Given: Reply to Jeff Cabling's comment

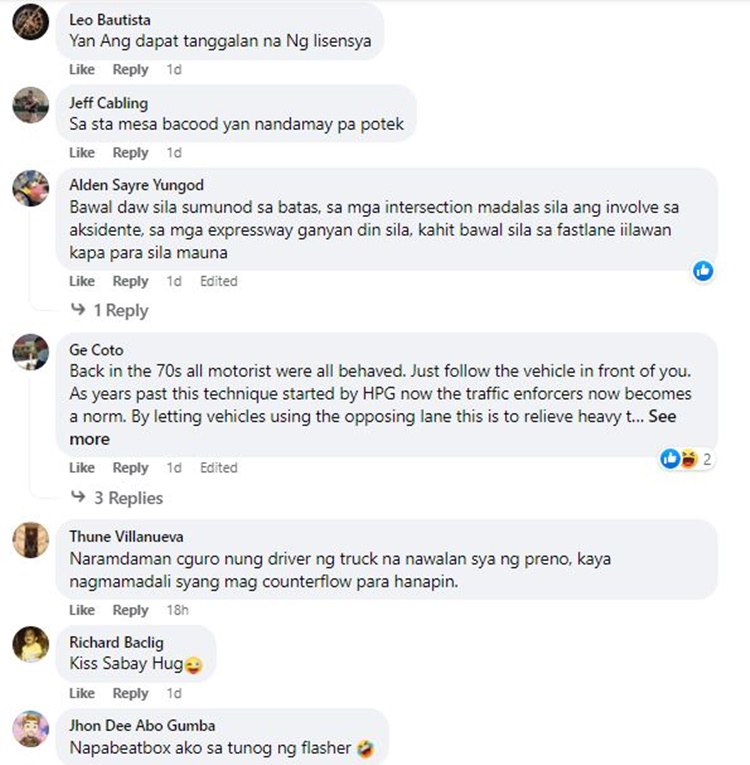Looking at the screenshot, I should [x=130, y=153].
